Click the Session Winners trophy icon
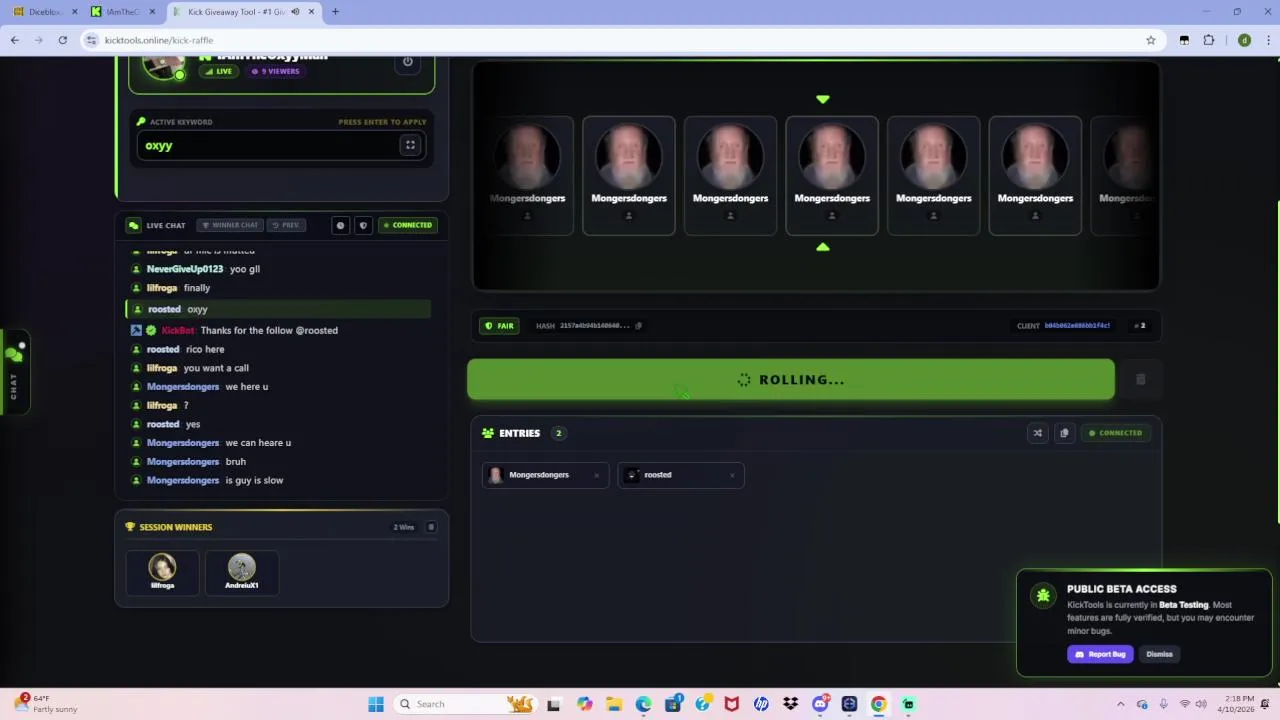 point(130,527)
